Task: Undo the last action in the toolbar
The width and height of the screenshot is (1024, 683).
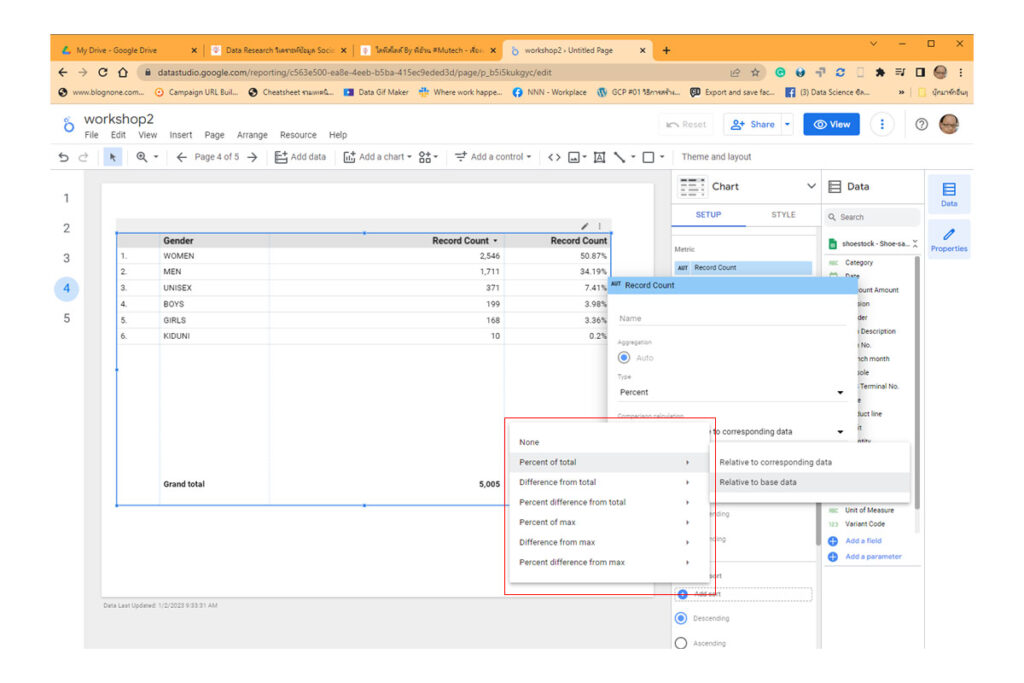Action: point(63,157)
